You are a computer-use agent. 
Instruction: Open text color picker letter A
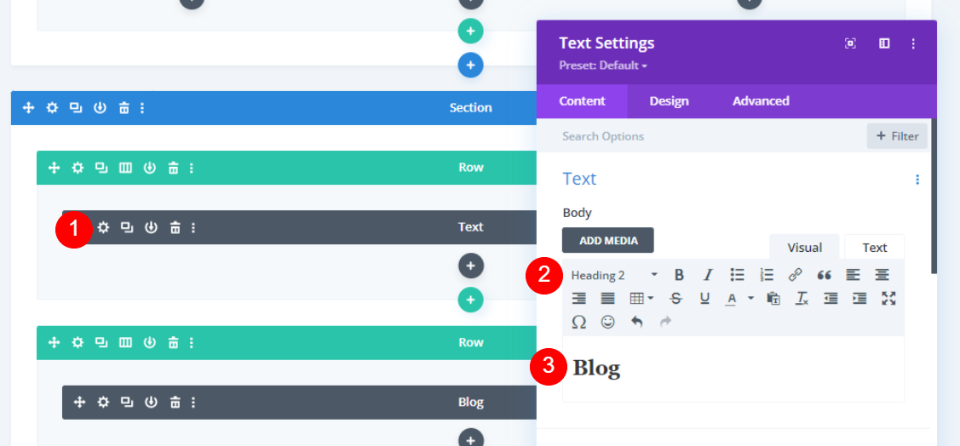[731, 298]
